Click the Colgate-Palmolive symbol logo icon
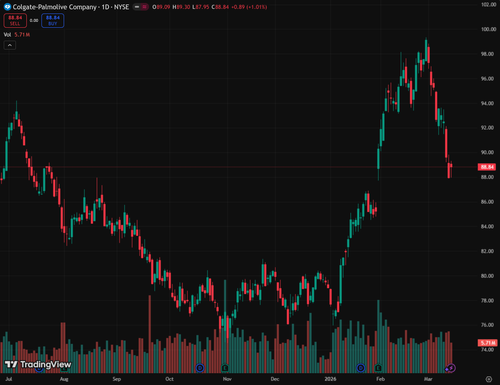Viewport: 500px width, 385px height. click(7, 7)
